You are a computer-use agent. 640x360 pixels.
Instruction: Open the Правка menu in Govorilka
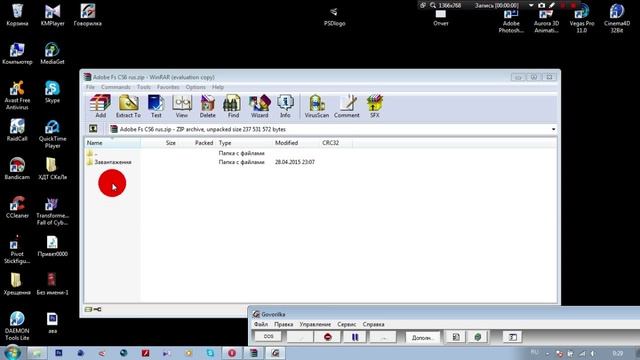coord(284,324)
